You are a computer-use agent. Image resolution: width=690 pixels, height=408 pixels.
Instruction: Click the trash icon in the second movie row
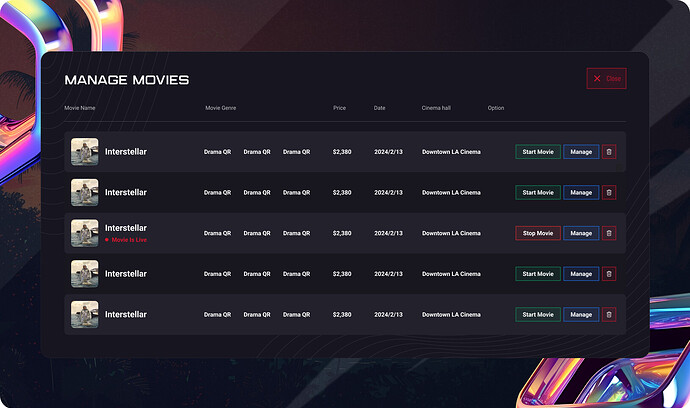point(609,192)
